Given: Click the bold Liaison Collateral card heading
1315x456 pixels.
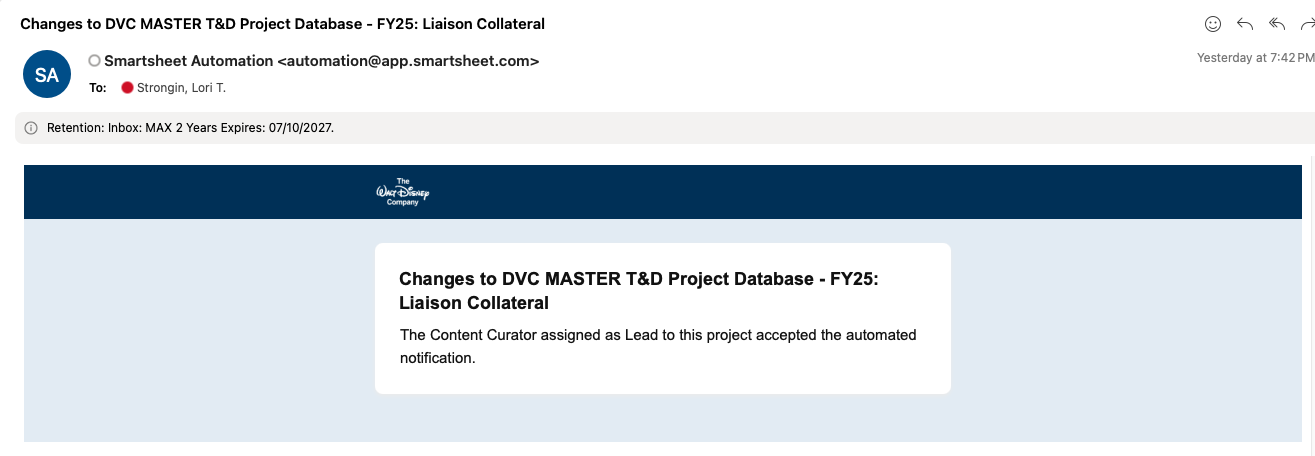Looking at the screenshot, I should (x=638, y=291).
